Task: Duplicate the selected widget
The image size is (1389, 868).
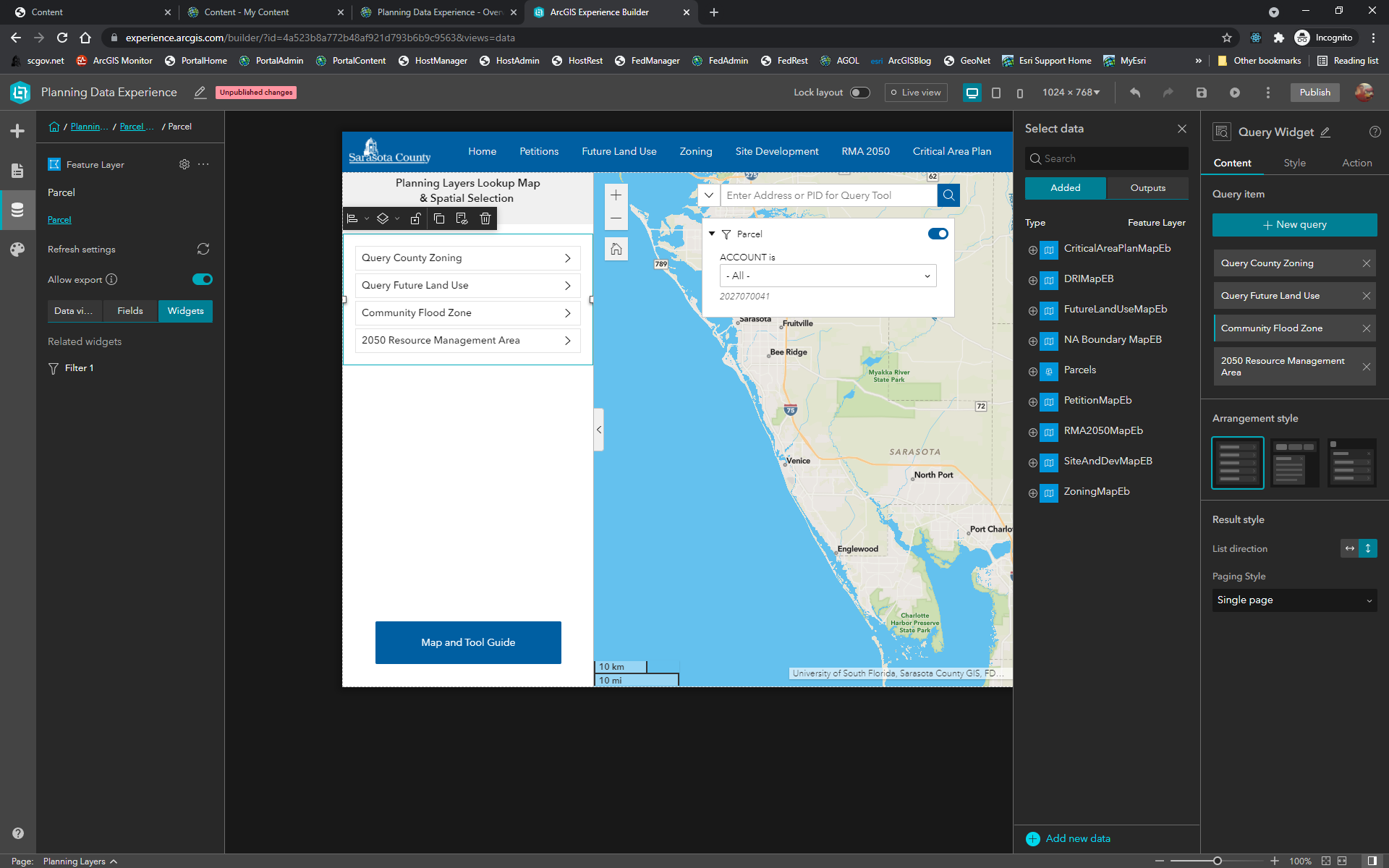Action: (x=439, y=218)
